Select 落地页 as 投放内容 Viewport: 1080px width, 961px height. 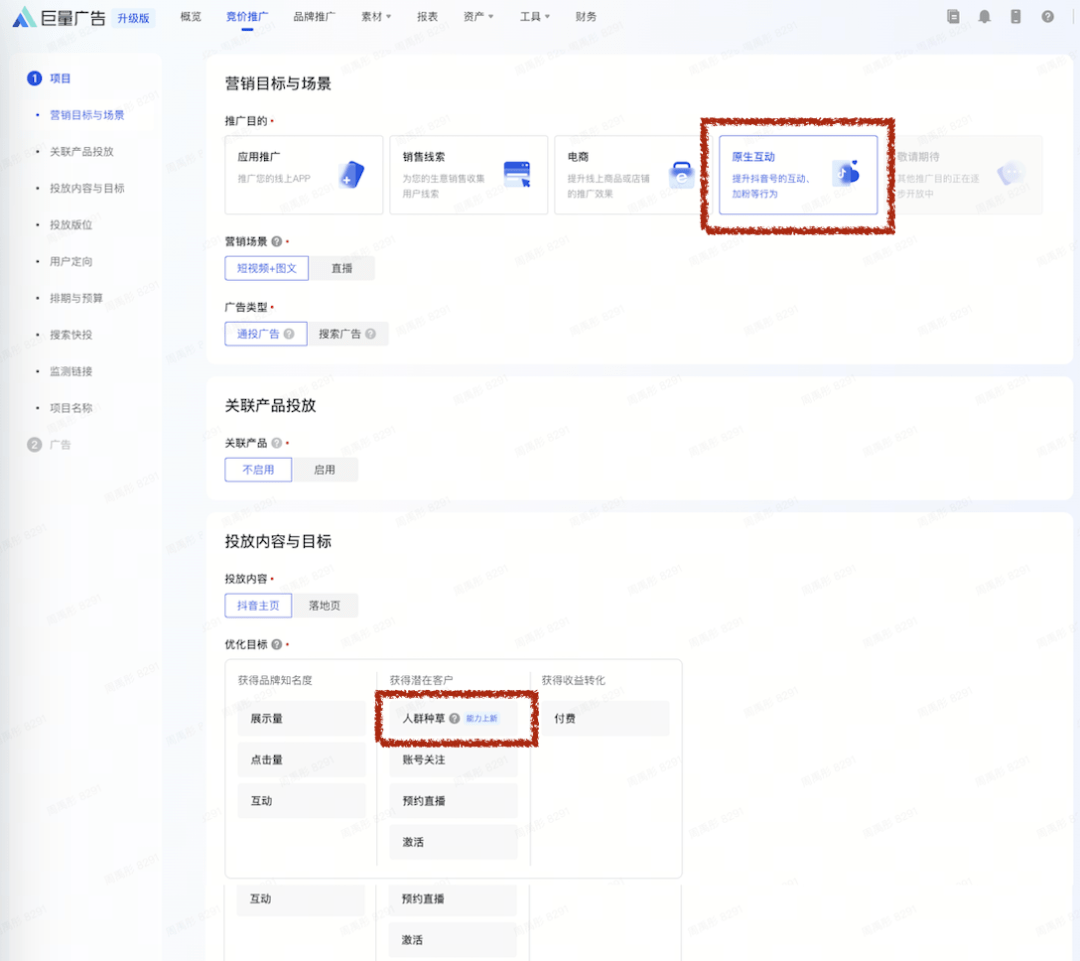(x=324, y=606)
